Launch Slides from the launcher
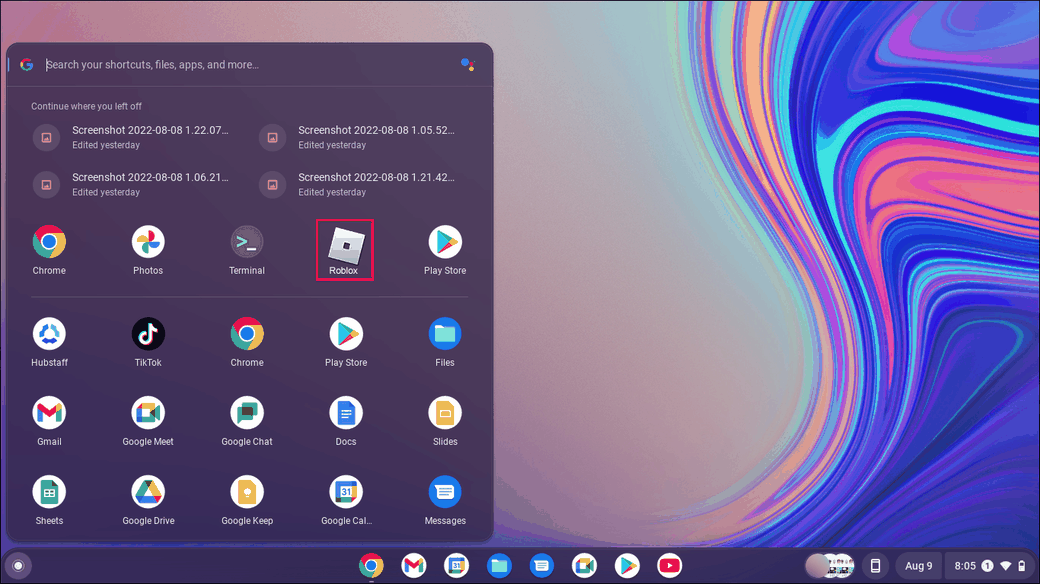 (x=445, y=414)
